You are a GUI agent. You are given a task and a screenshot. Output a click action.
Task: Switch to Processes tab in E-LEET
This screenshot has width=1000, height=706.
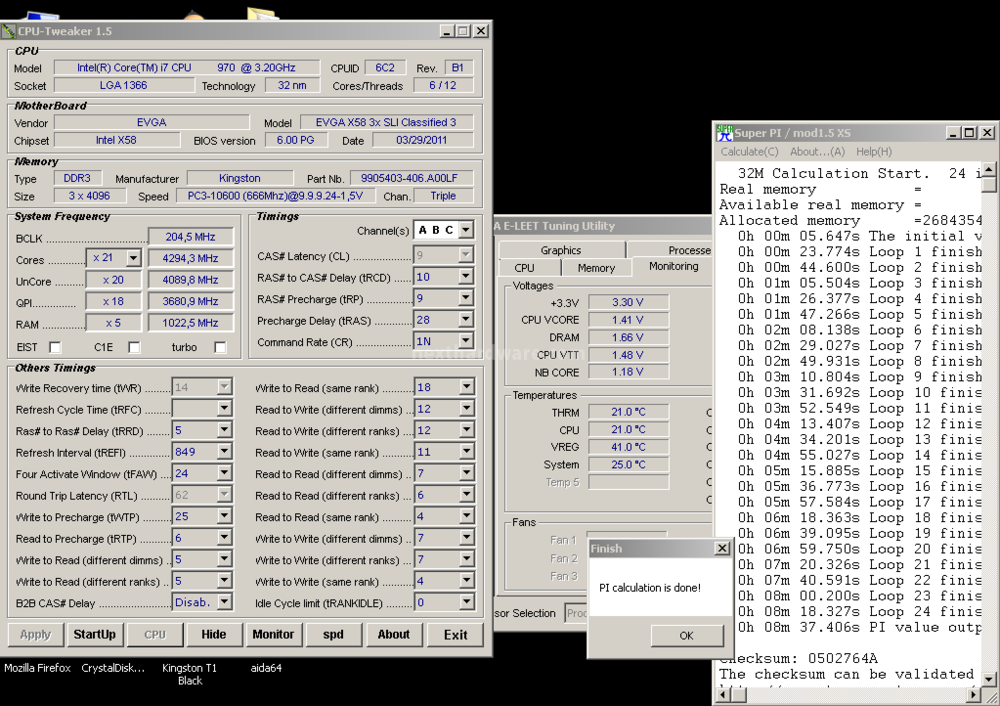coord(689,250)
